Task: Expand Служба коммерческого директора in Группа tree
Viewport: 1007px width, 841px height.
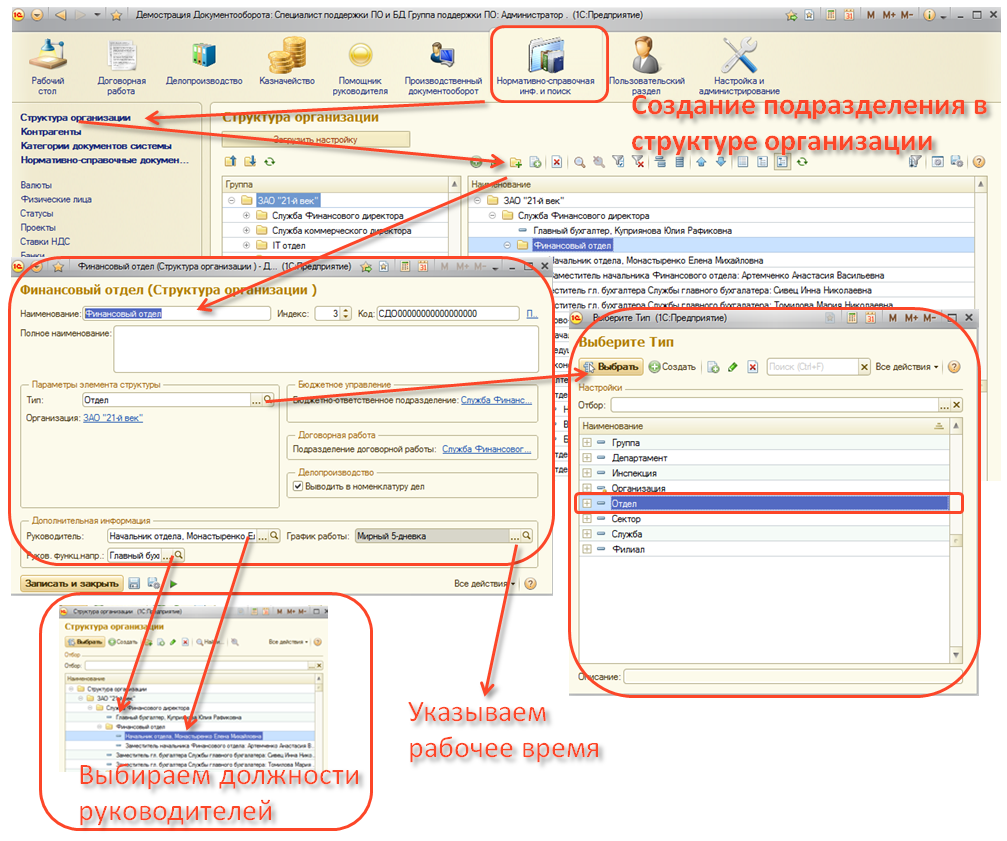Action: tap(248, 230)
